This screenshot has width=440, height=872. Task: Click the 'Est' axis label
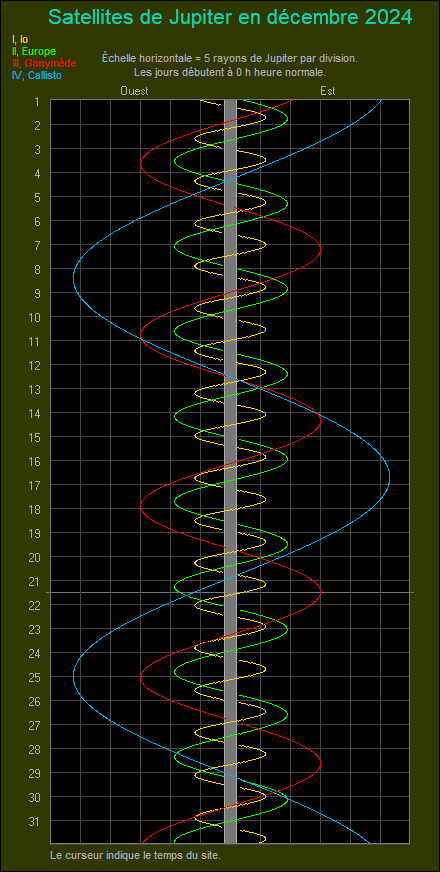328,91
